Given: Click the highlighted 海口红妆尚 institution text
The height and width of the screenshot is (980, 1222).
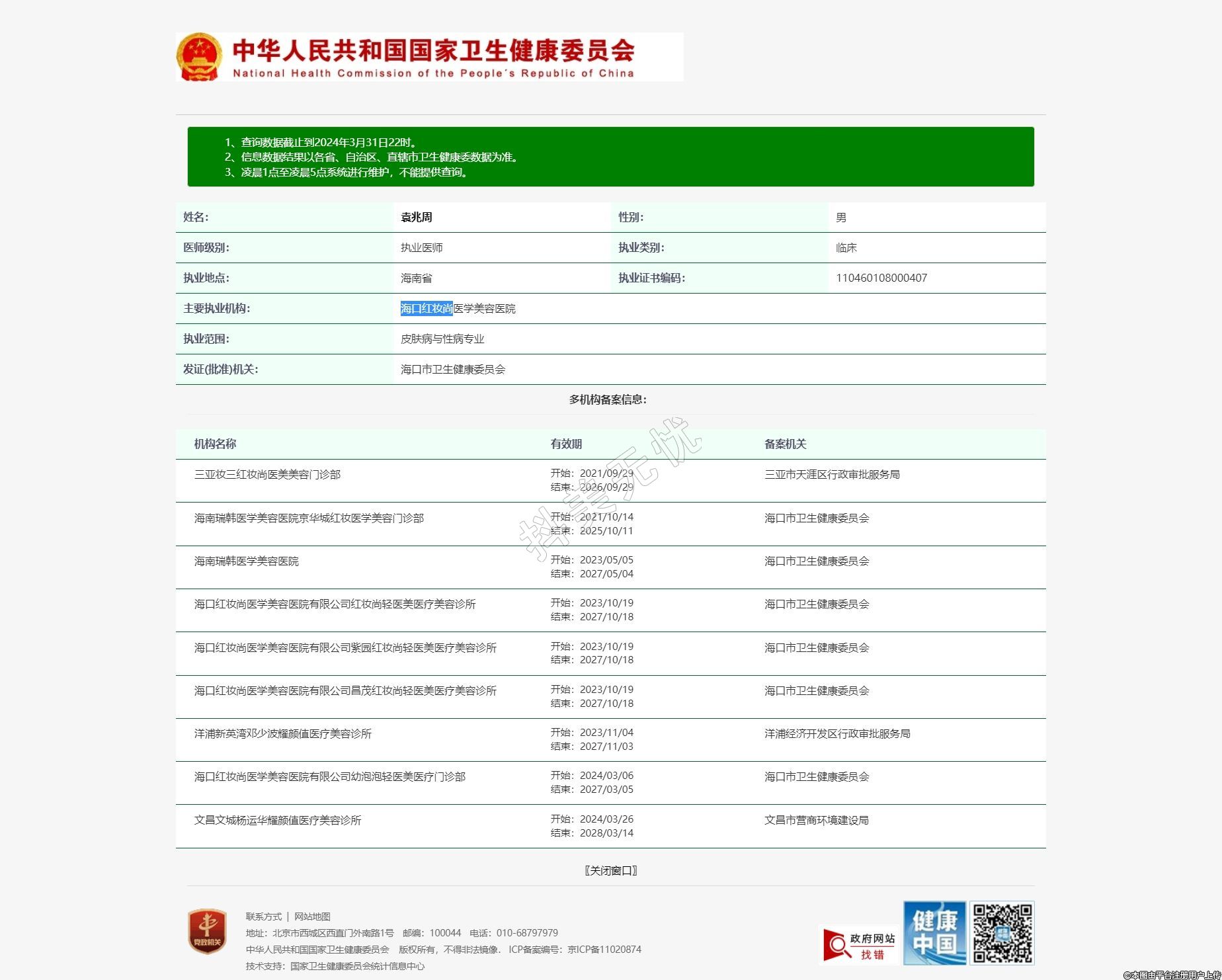Looking at the screenshot, I should pos(426,309).
